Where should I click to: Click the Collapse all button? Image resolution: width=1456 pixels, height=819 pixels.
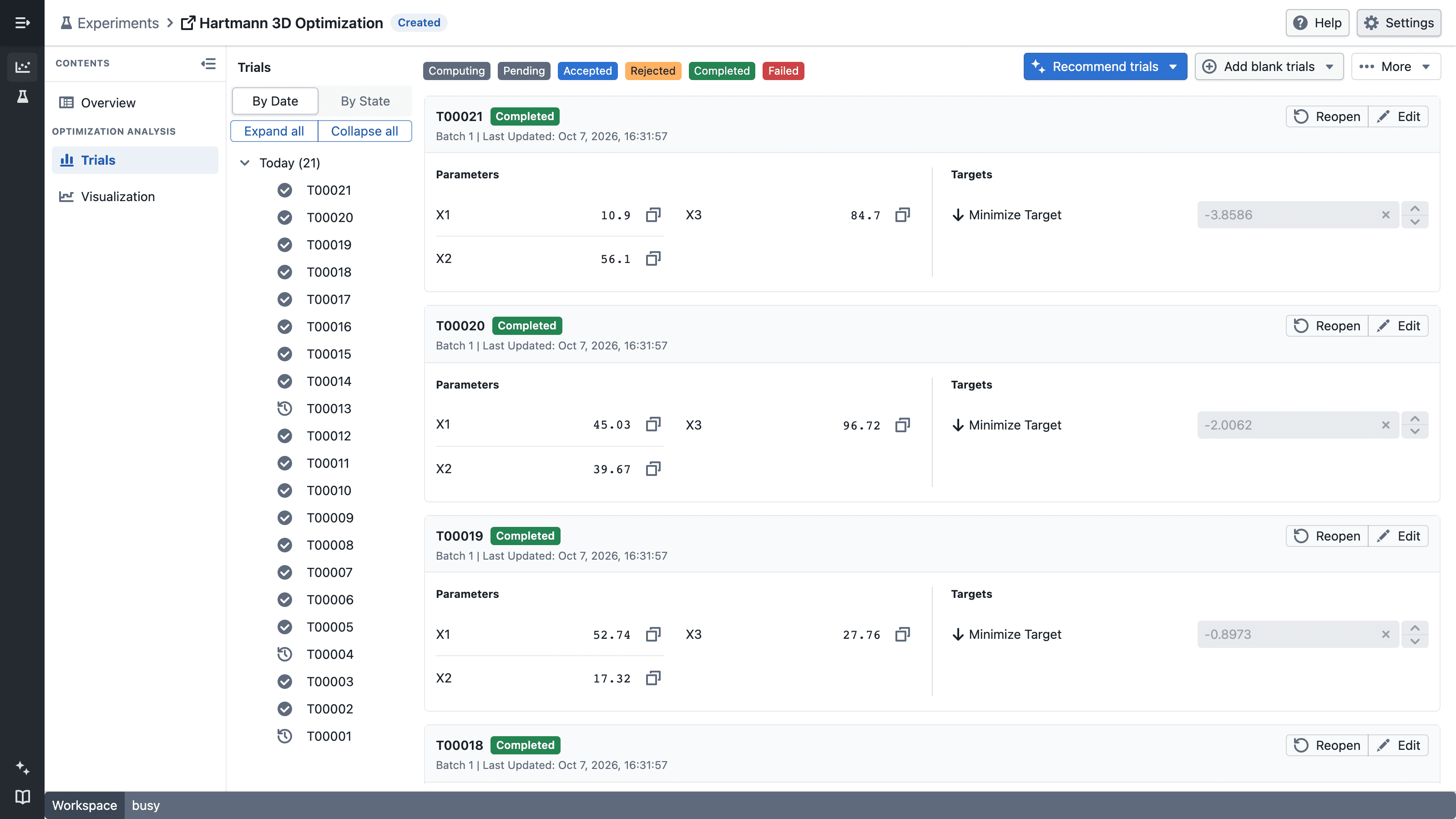(364, 131)
